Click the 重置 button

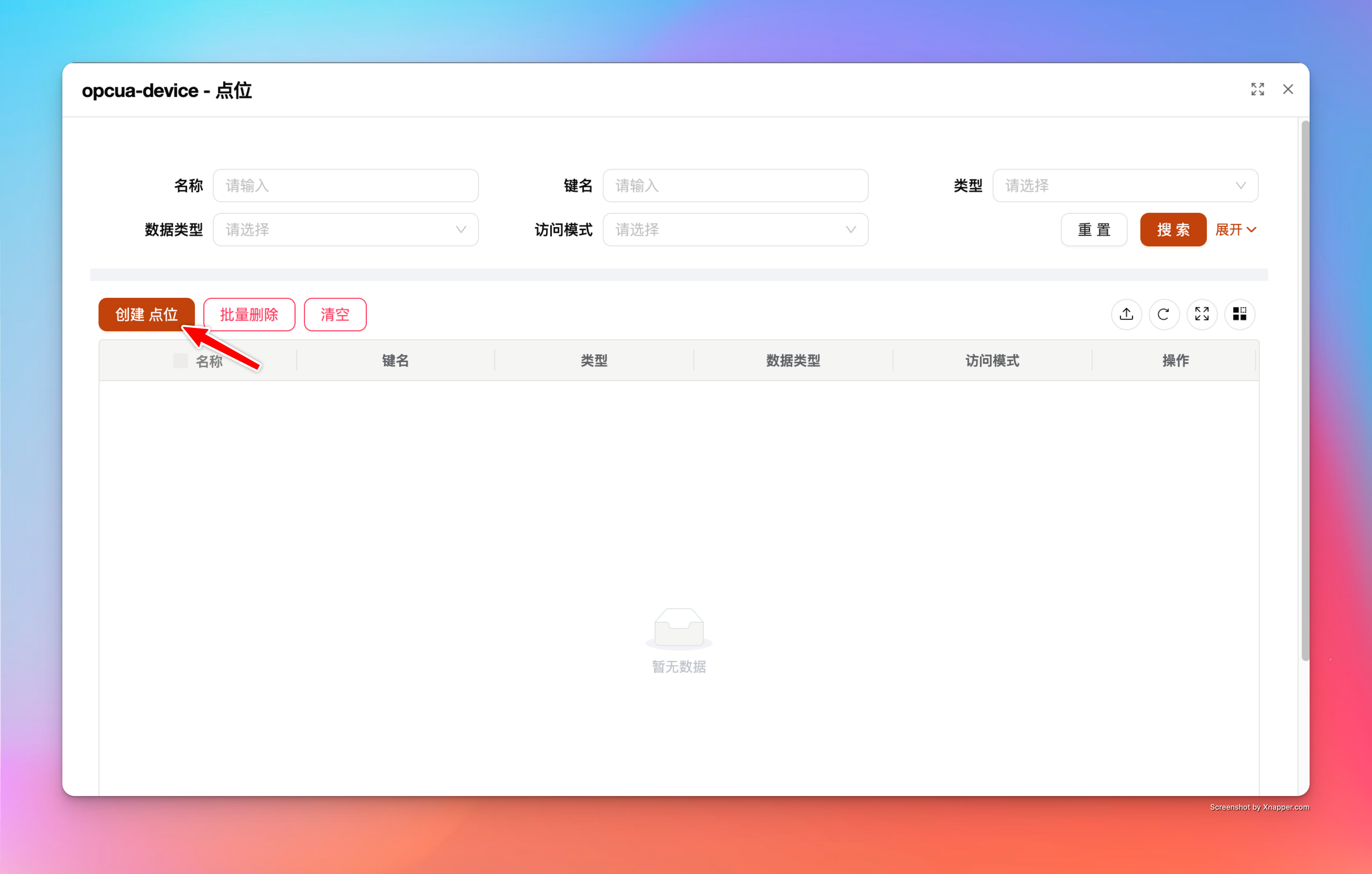[1093, 230]
